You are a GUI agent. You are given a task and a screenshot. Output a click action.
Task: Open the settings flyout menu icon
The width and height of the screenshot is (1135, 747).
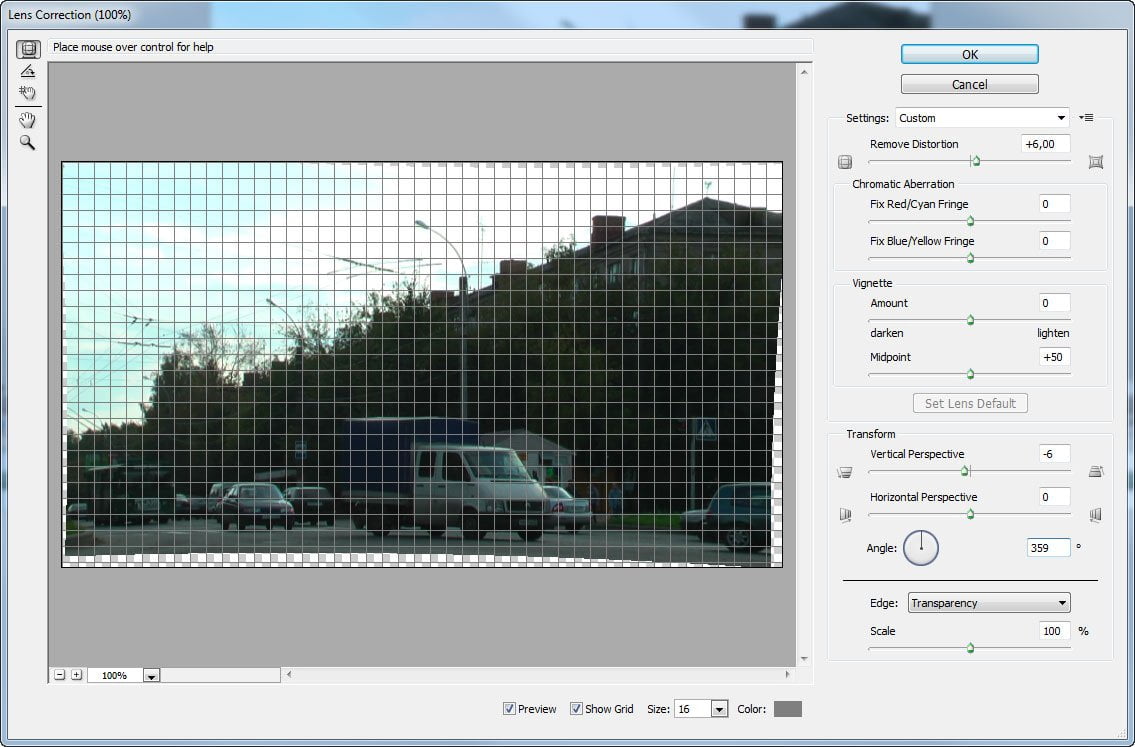coord(1086,118)
